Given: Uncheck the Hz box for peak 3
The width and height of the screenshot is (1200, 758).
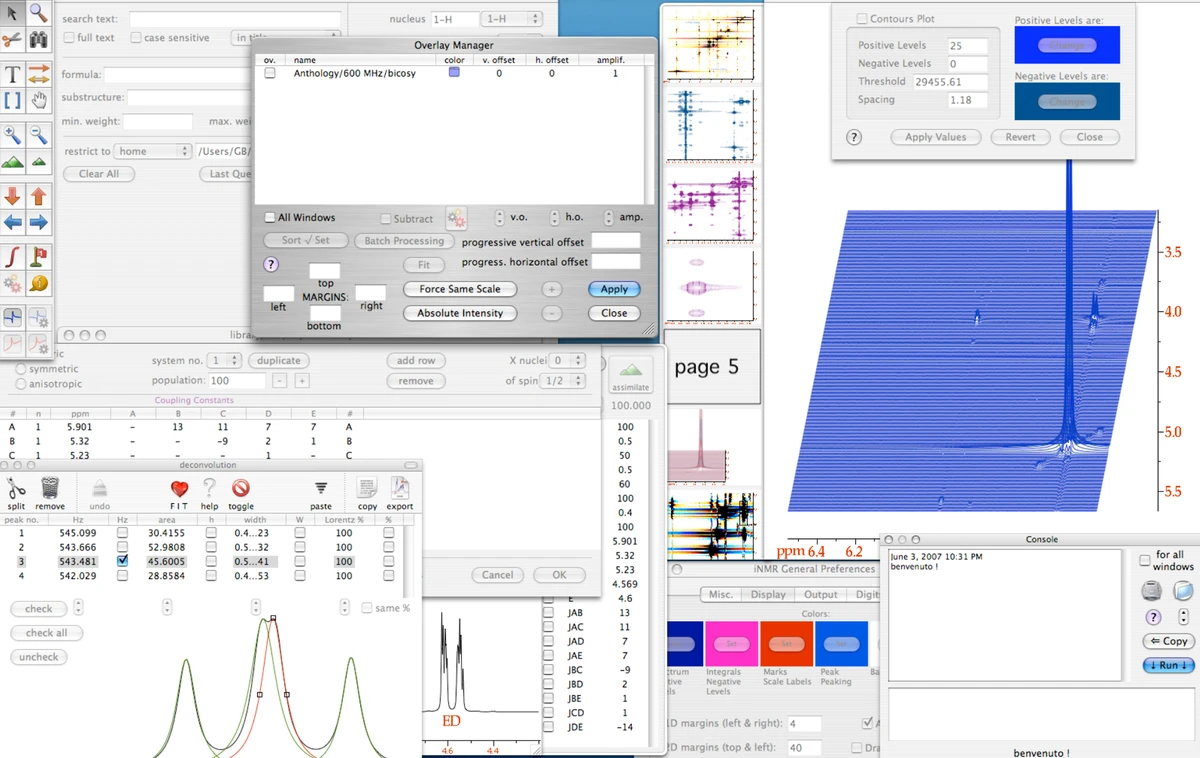Looking at the screenshot, I should tap(122, 562).
